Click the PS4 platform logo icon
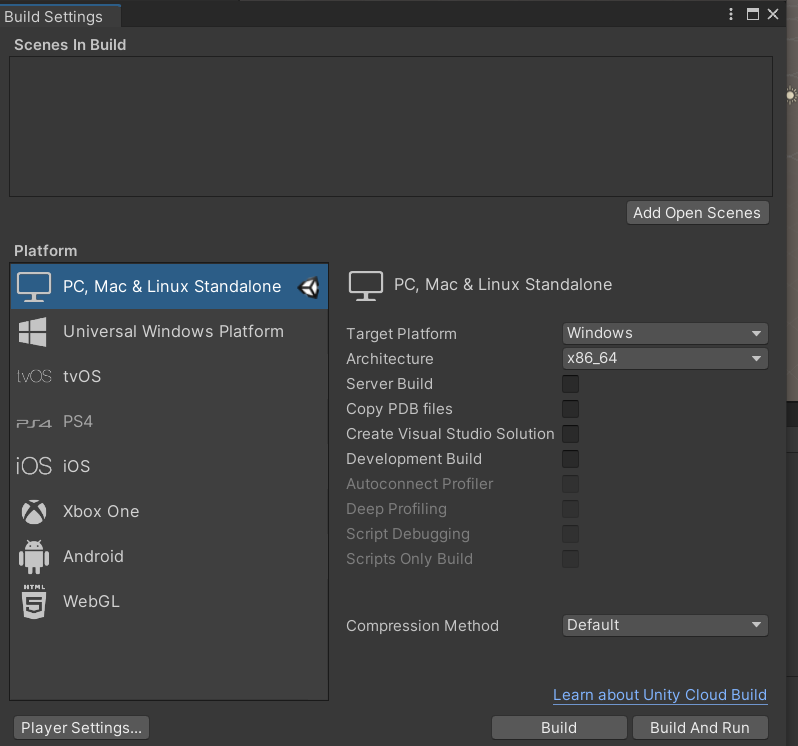This screenshot has width=798, height=746. pos(34,423)
